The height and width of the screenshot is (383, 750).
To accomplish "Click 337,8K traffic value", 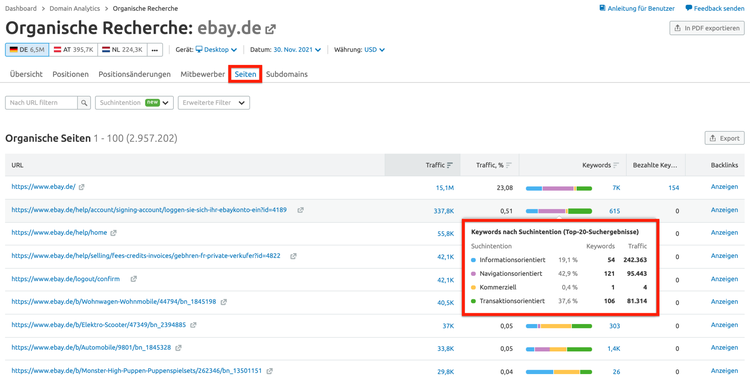I will click(x=444, y=211).
